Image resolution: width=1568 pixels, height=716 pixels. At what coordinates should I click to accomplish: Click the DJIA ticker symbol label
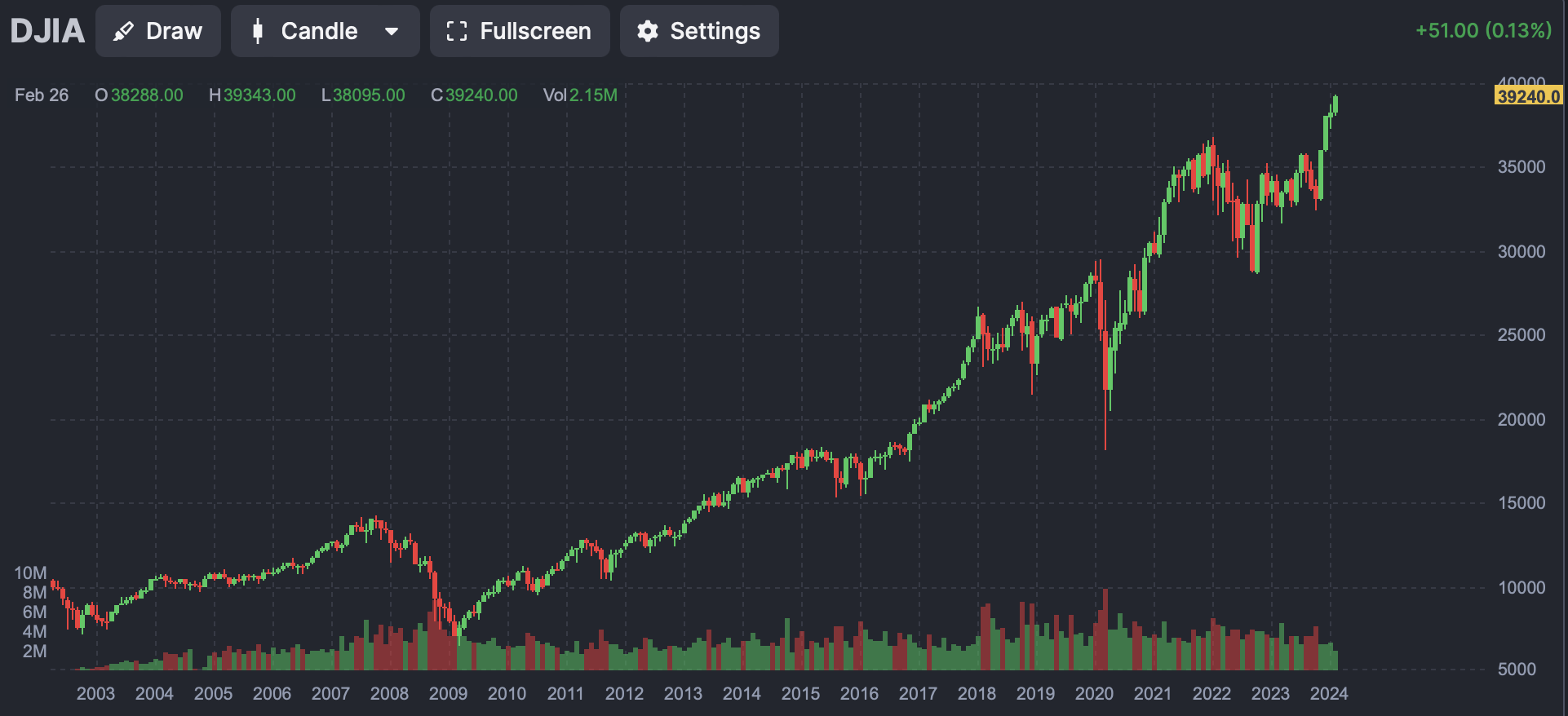coord(47,32)
